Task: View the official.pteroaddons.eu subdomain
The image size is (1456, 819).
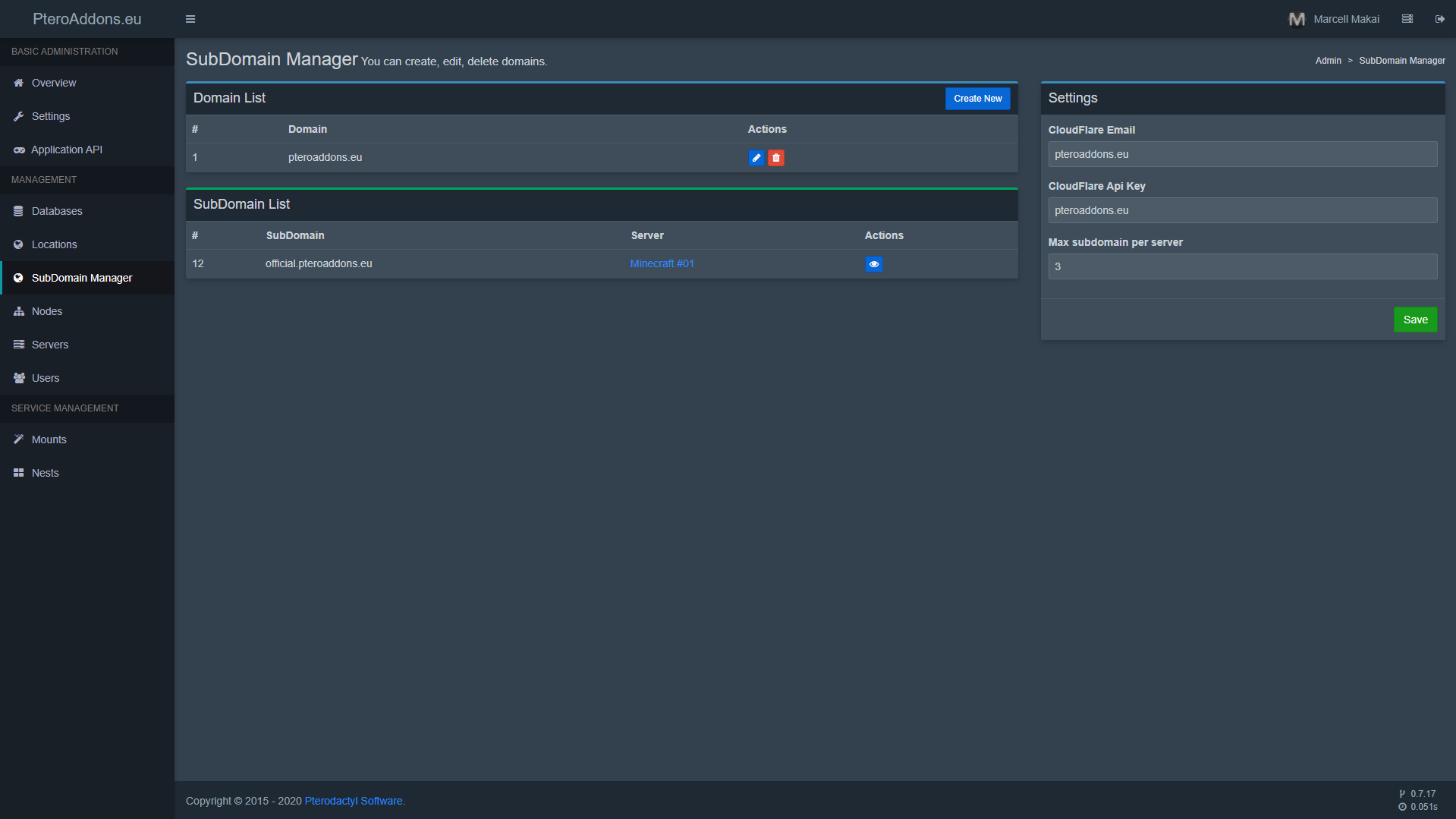Action: click(873, 264)
